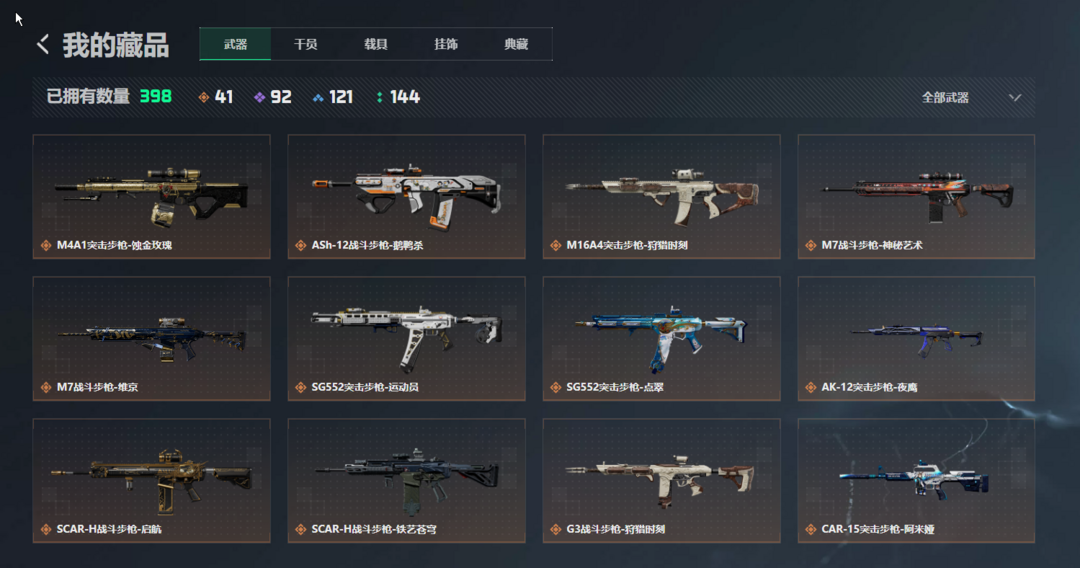Image resolution: width=1080 pixels, height=568 pixels.
Task: Select the 武器 tab
Action: [x=235, y=44]
